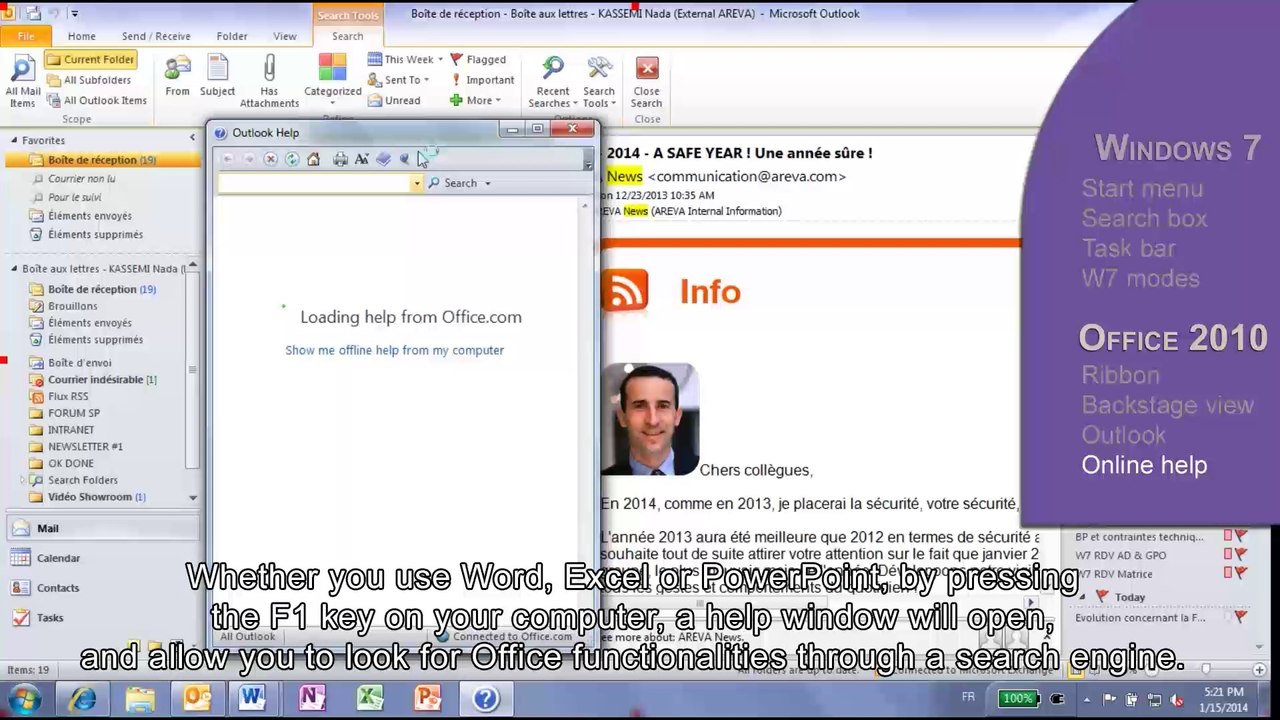The width and height of the screenshot is (1280, 720).
Task: Open Help Search button scope arrow
Action: pos(488,183)
